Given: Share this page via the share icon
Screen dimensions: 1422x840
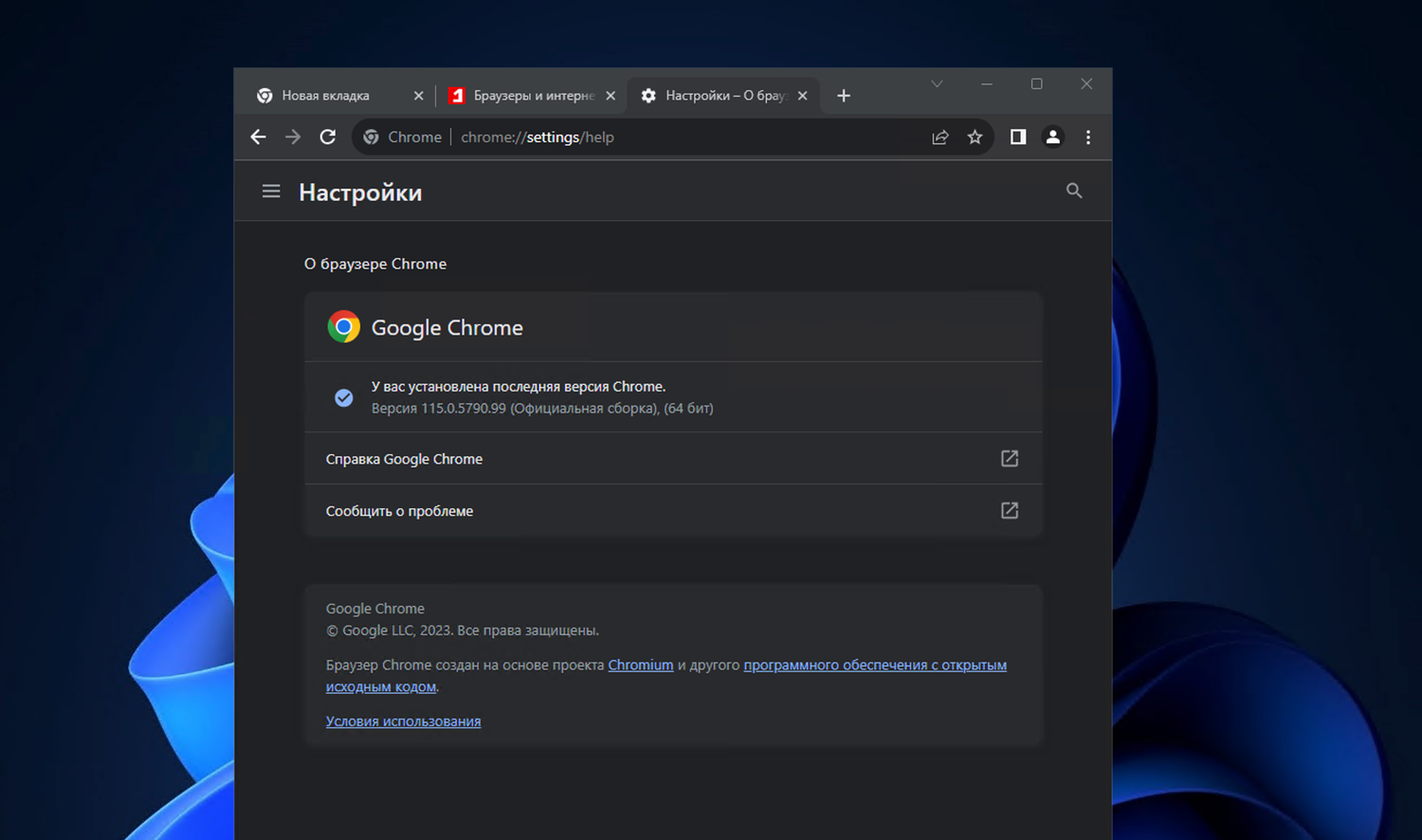Looking at the screenshot, I should click(940, 137).
